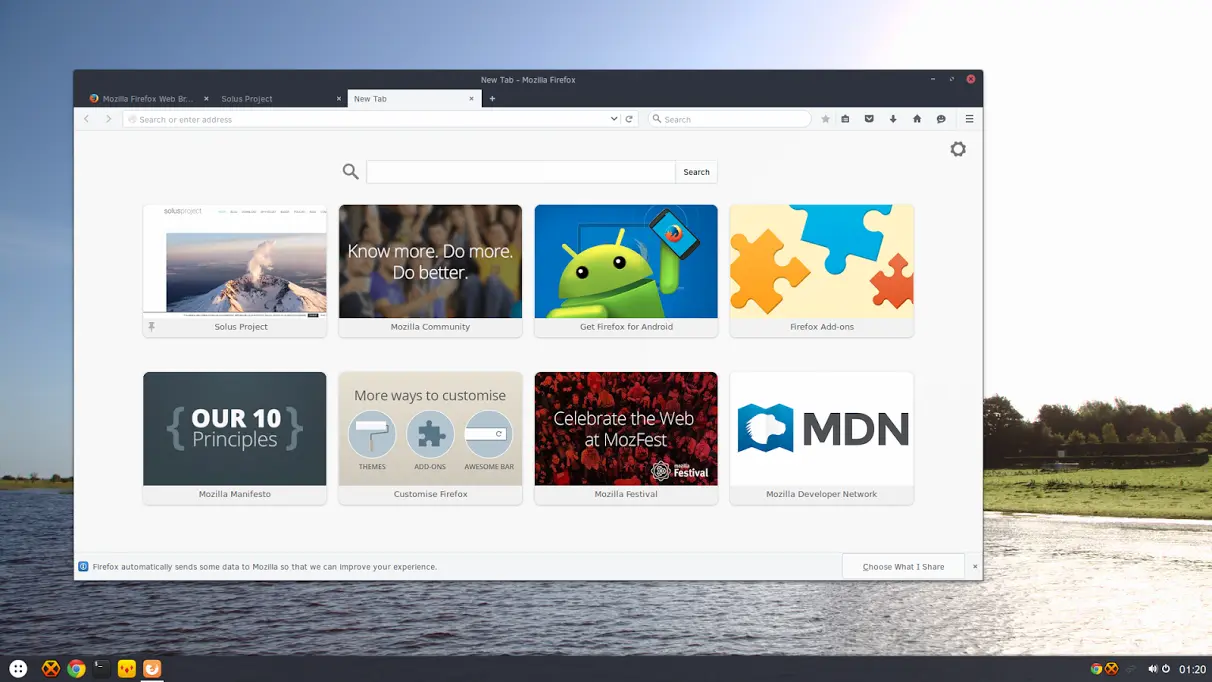This screenshot has height=682, width=1212.
Task: Reload the current page
Action: tap(629, 119)
